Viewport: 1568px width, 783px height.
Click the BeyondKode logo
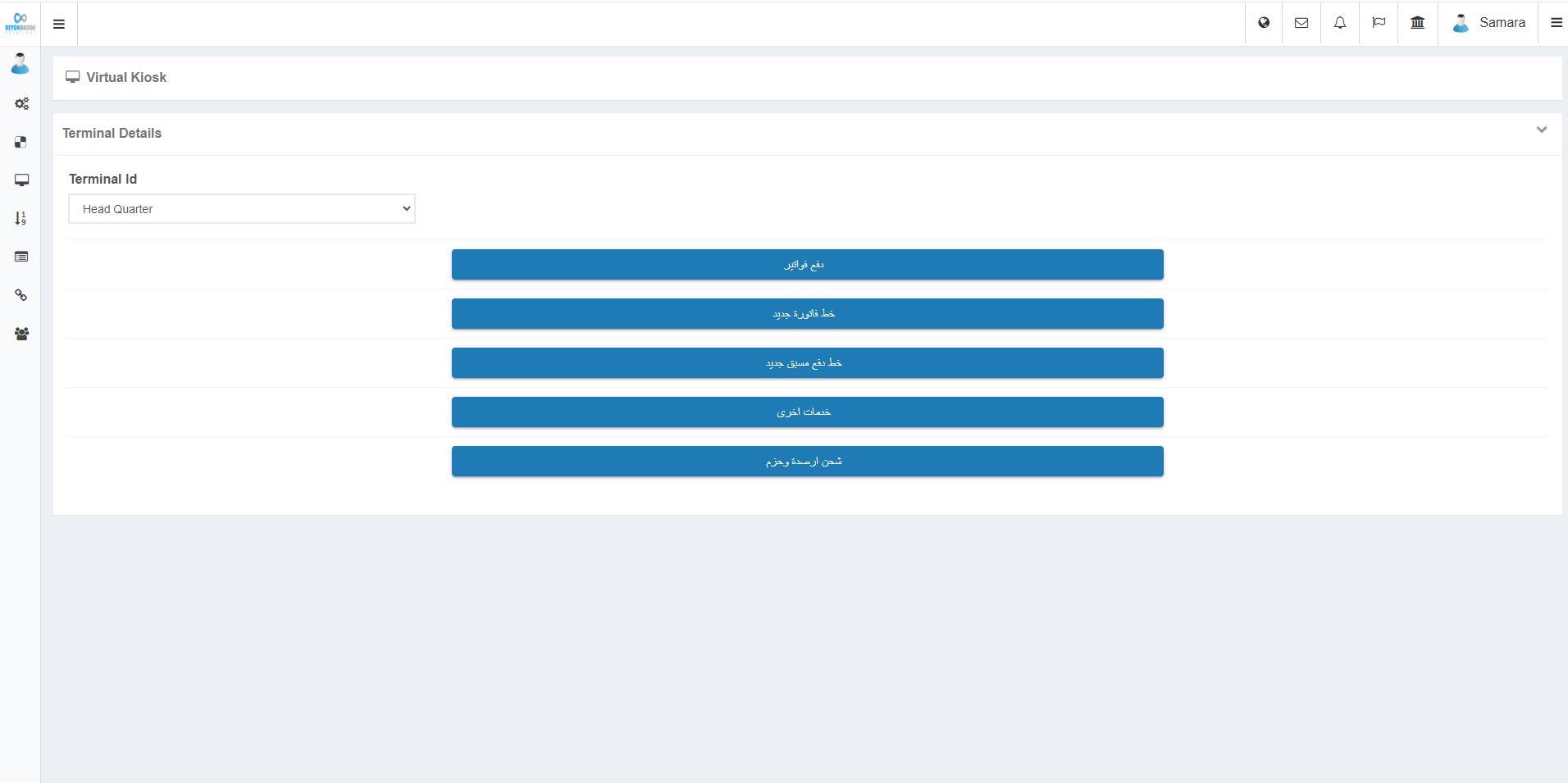(21, 23)
